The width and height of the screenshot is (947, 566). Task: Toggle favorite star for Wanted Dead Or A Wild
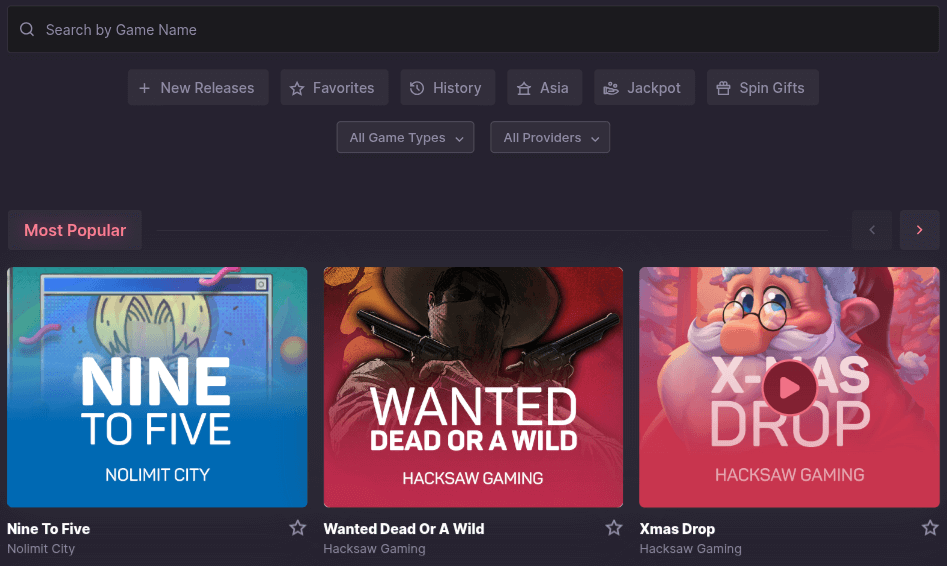pyautogui.click(x=614, y=528)
